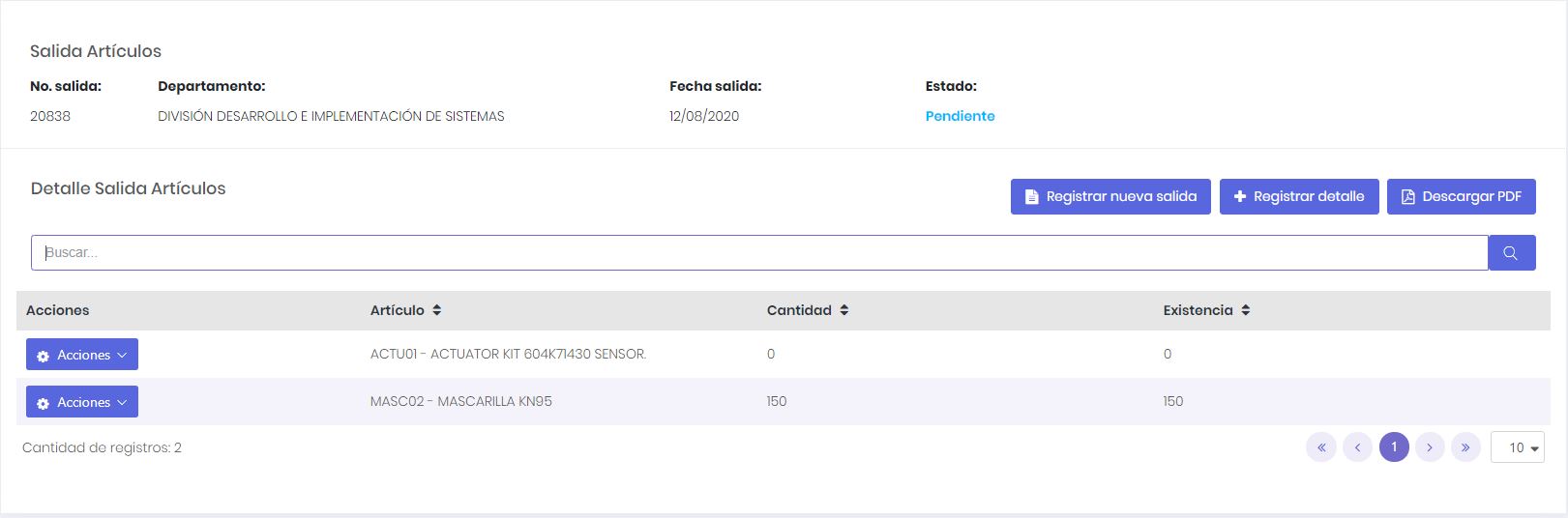Download the PDF with Descargar PDF
The image size is (1568, 518).
1461,196
